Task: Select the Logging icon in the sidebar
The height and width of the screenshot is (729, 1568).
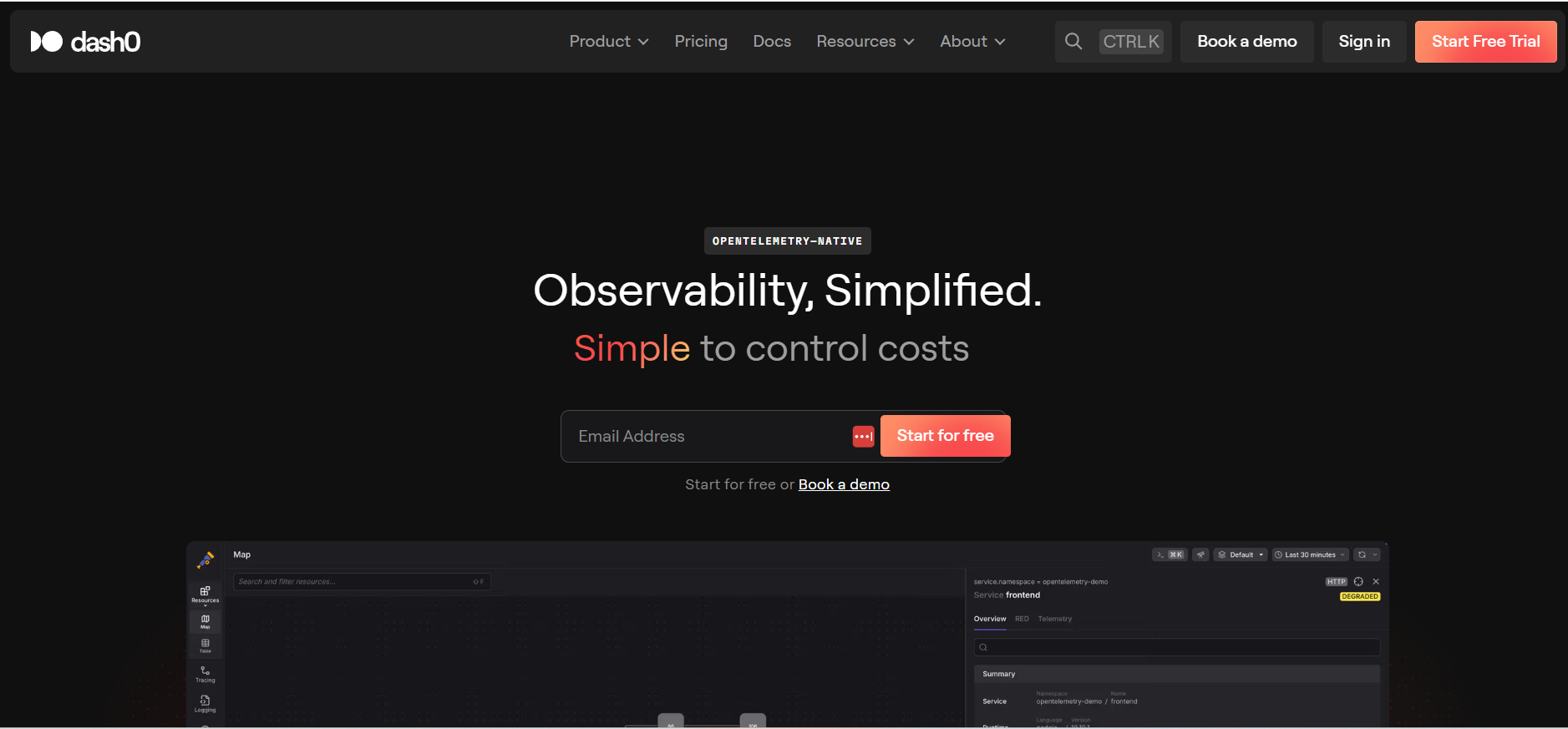Action: (205, 703)
